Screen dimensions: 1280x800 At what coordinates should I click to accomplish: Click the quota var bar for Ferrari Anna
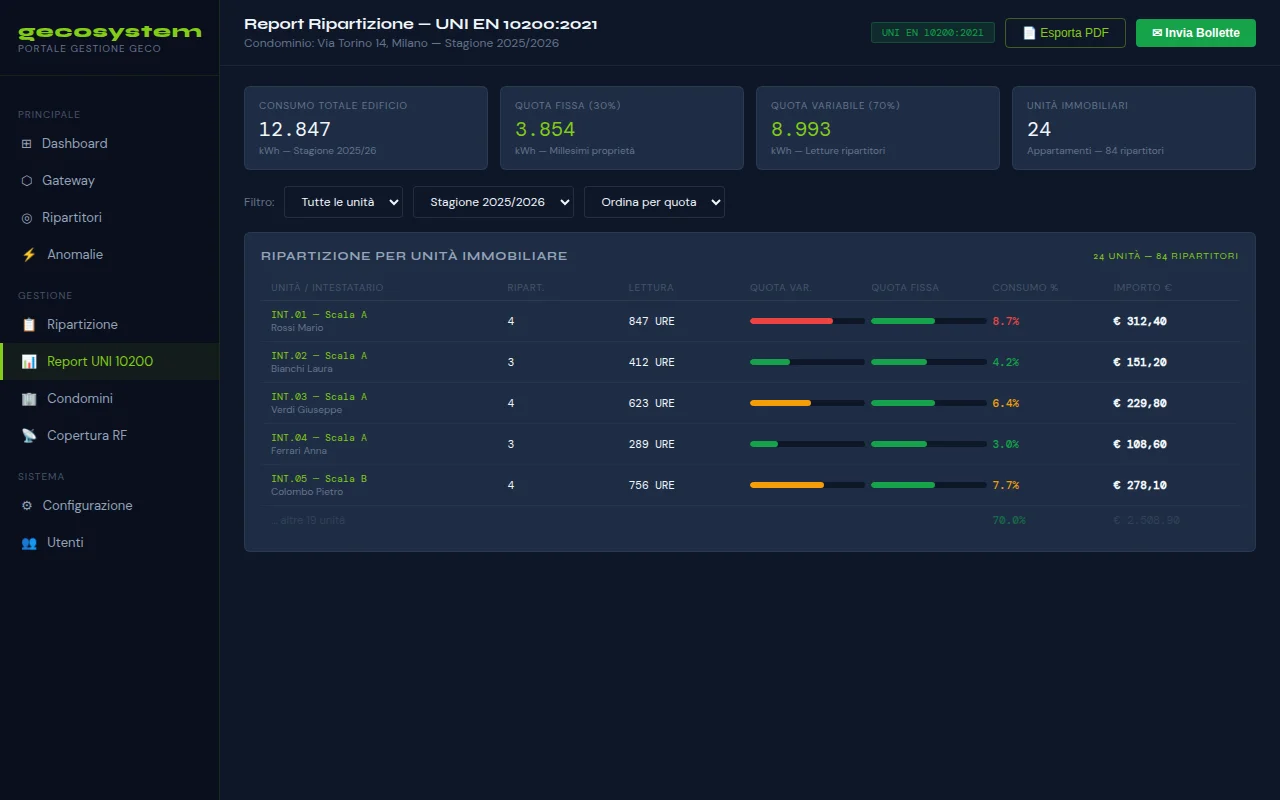(807, 444)
